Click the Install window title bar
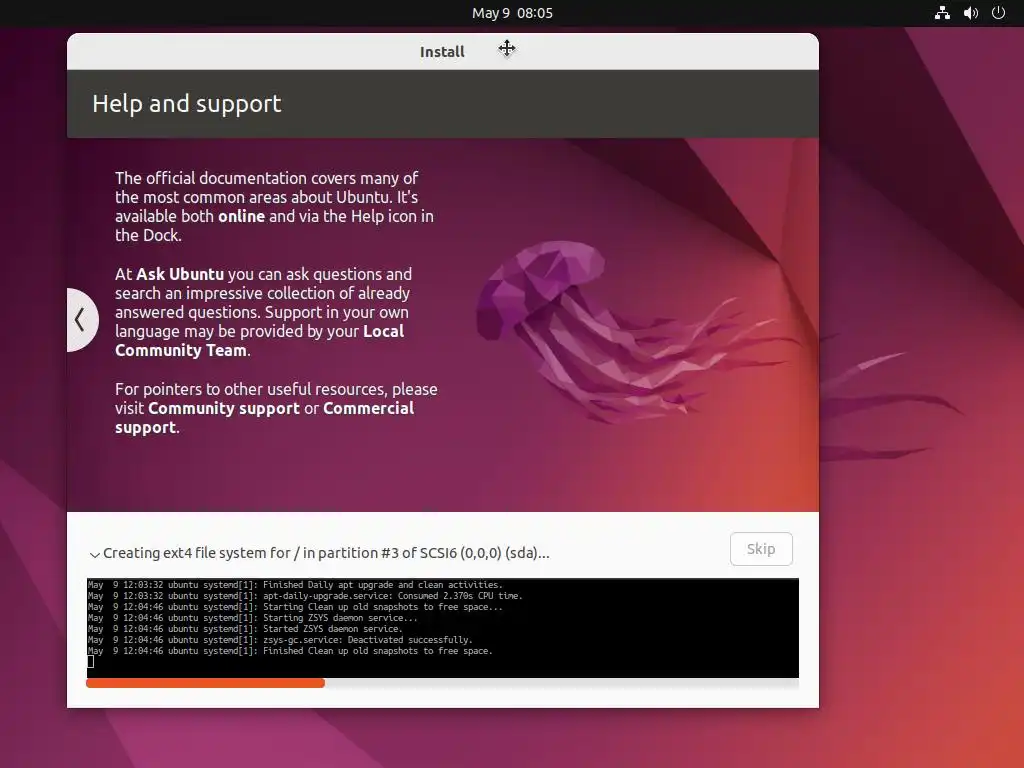This screenshot has height=768, width=1024. [442, 52]
